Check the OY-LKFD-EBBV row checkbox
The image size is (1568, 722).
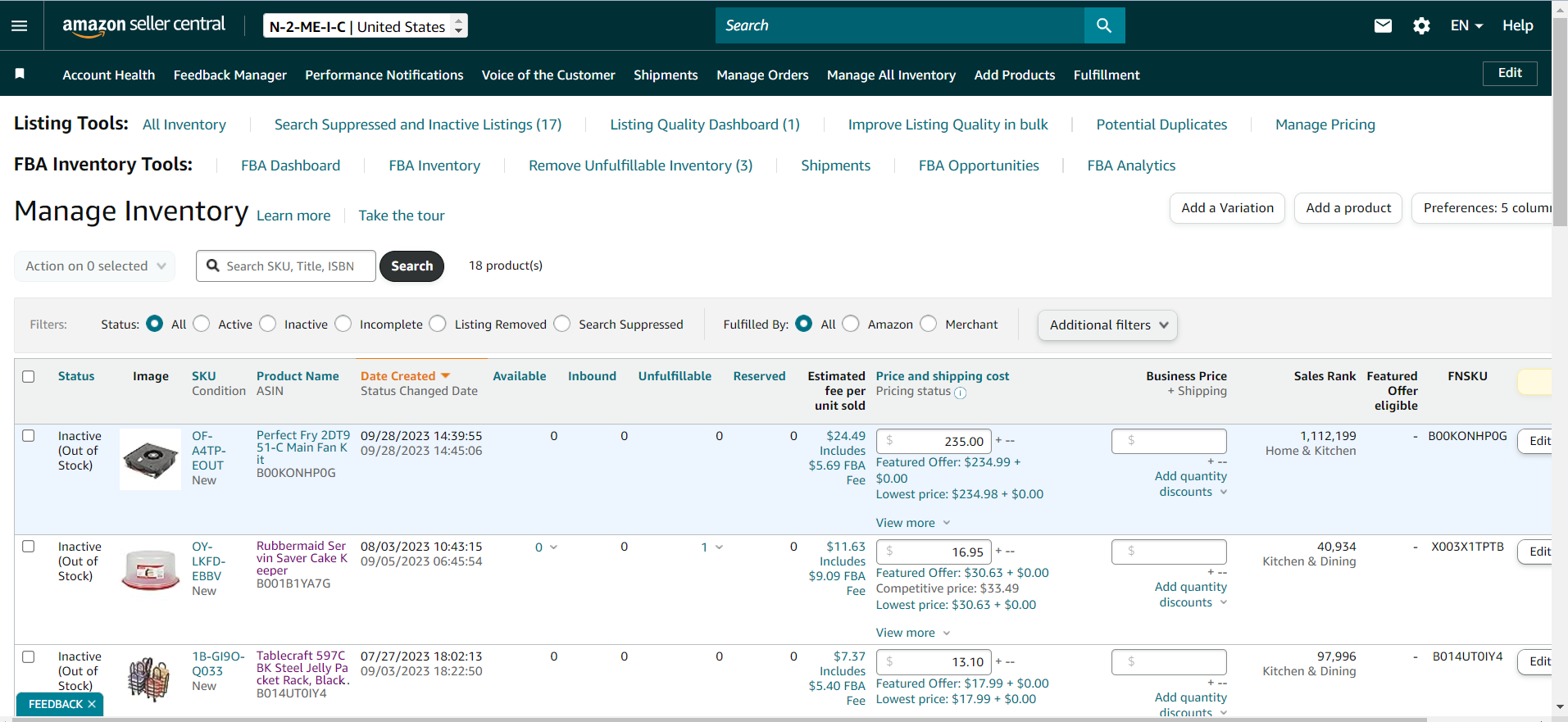pos(29,547)
